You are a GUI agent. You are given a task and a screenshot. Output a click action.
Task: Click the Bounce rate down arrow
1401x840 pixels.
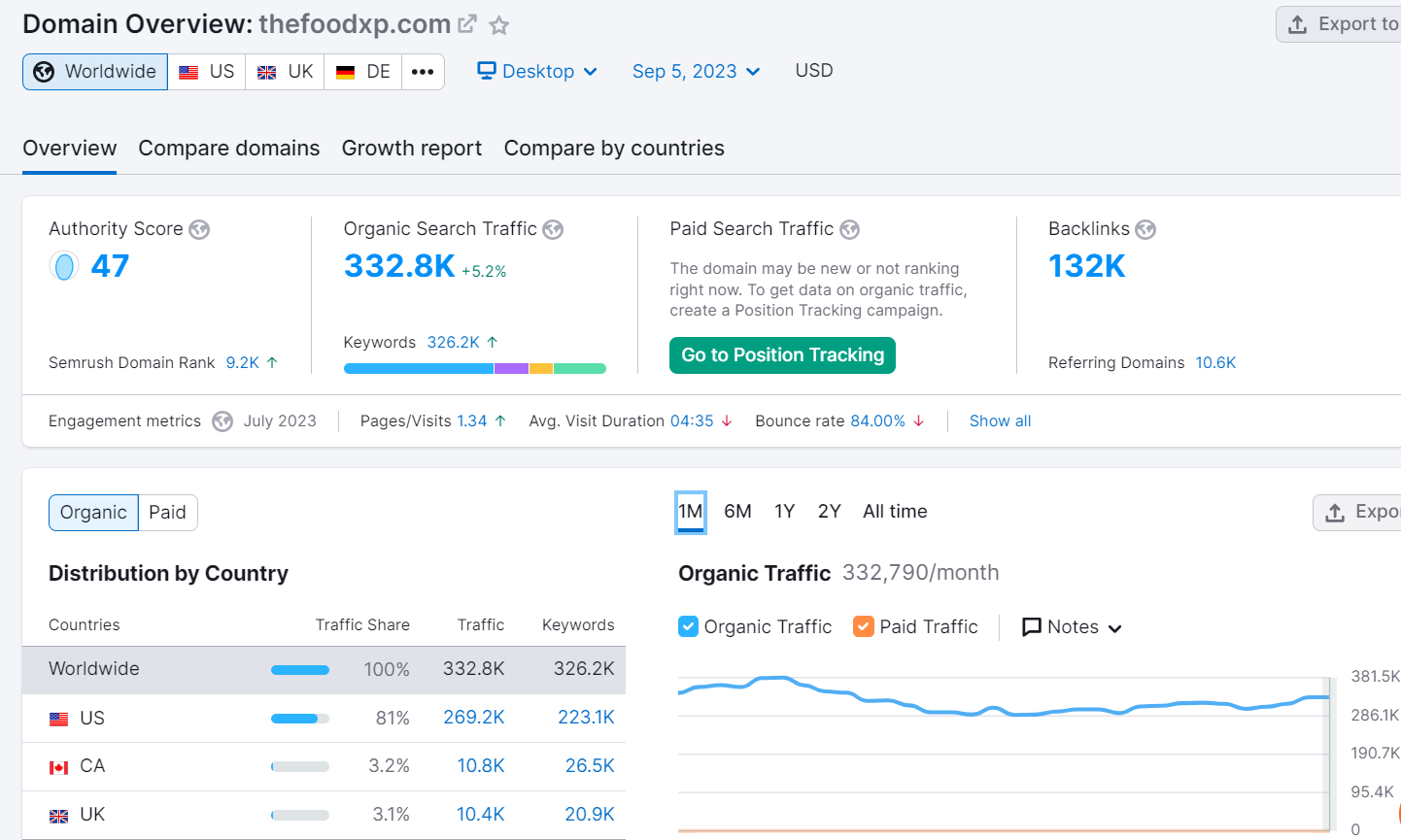click(x=919, y=421)
